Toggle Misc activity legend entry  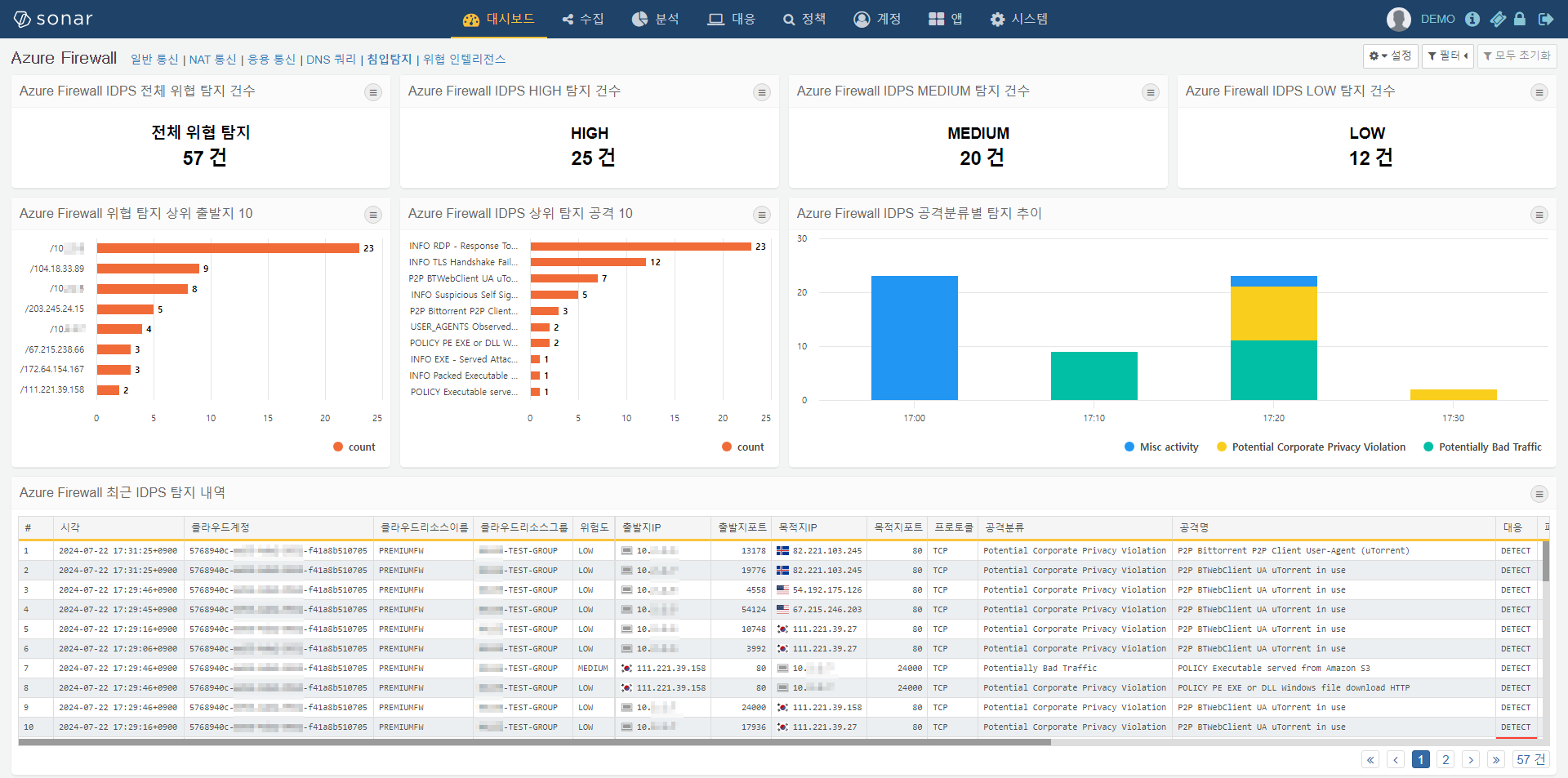pos(1161,447)
